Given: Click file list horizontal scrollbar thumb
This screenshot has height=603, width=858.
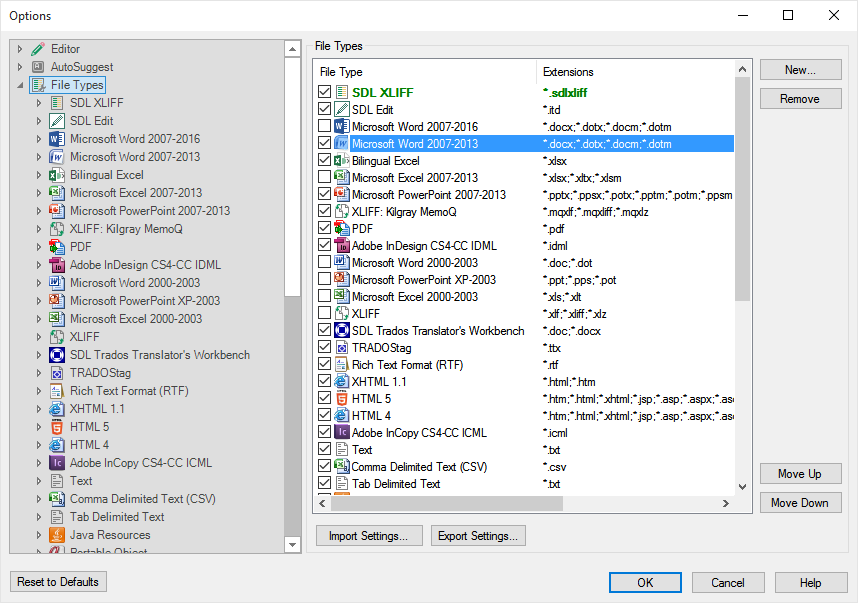Looking at the screenshot, I should coord(448,503).
